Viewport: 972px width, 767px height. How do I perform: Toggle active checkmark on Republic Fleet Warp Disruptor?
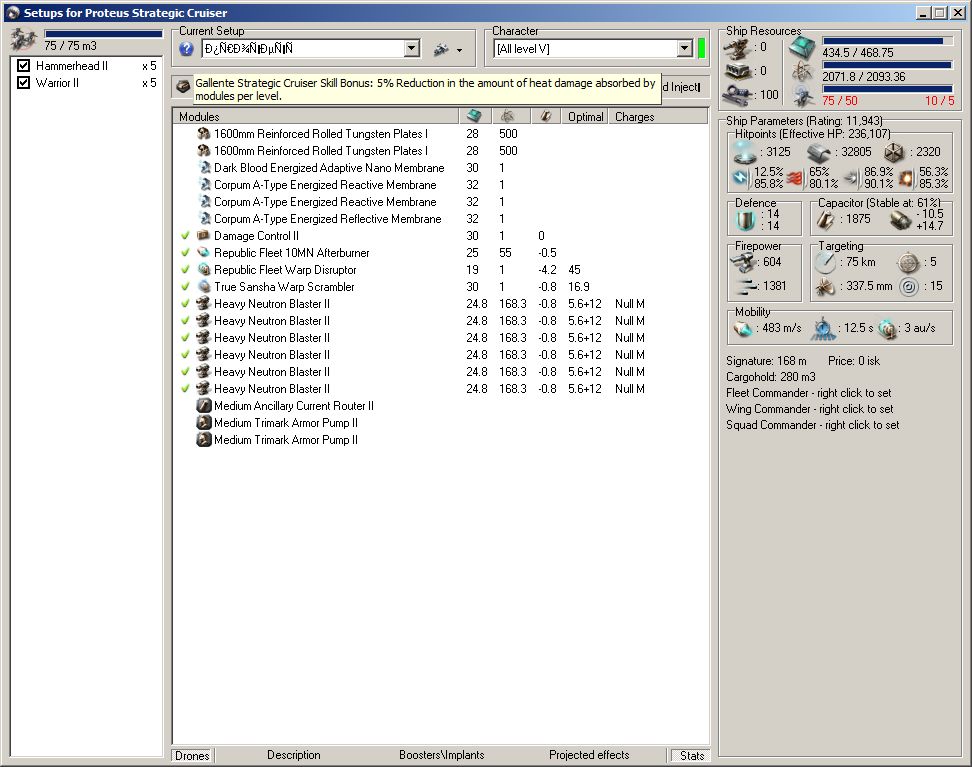185,270
